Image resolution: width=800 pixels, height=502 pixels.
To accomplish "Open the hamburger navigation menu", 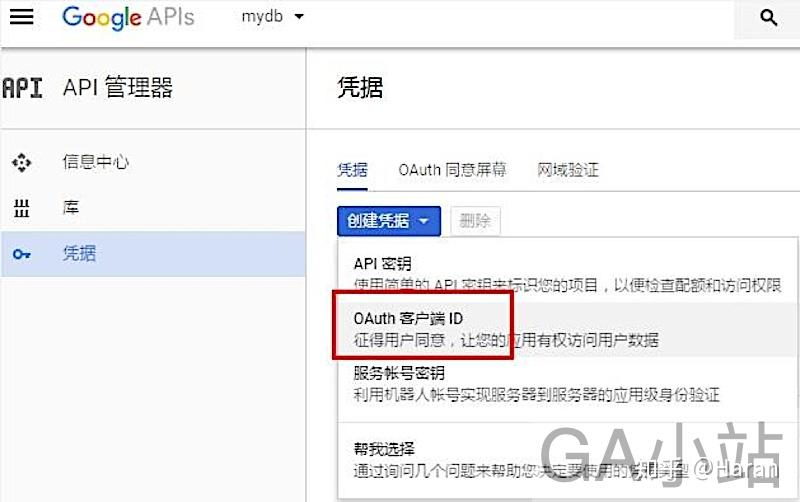I will (x=21, y=17).
